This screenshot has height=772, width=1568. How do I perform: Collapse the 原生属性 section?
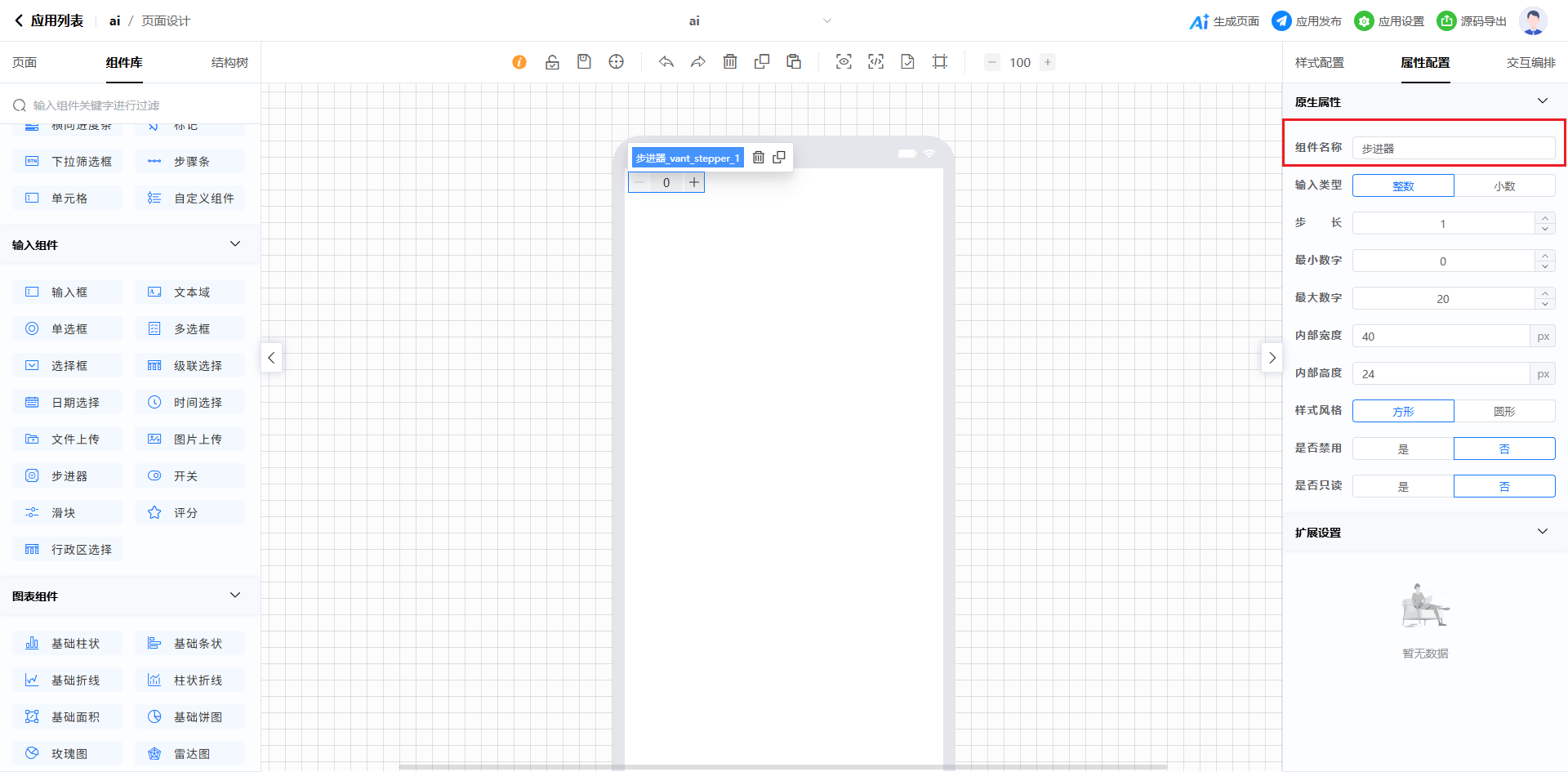tap(1542, 101)
